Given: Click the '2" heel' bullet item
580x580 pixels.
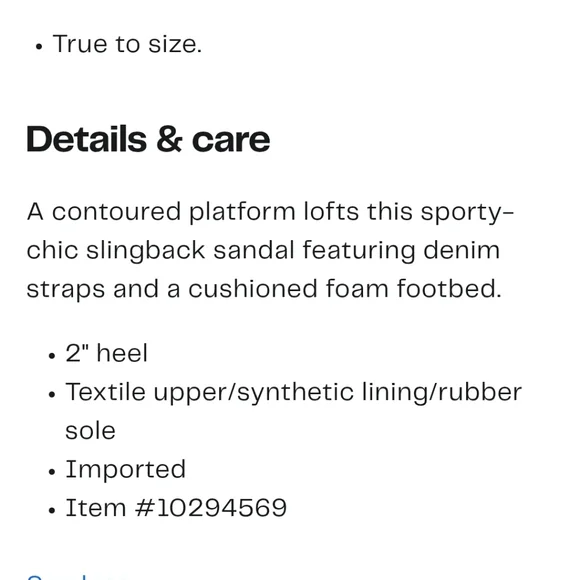Looking at the screenshot, I should coord(107,353).
